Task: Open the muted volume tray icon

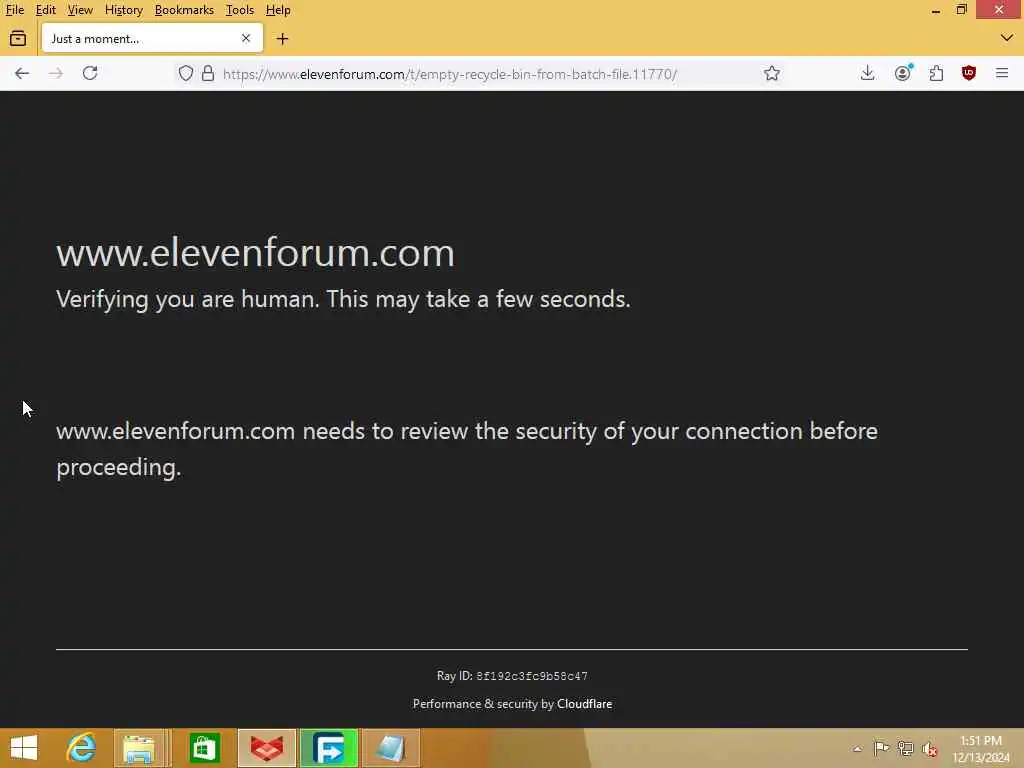Action: pyautogui.click(x=930, y=749)
